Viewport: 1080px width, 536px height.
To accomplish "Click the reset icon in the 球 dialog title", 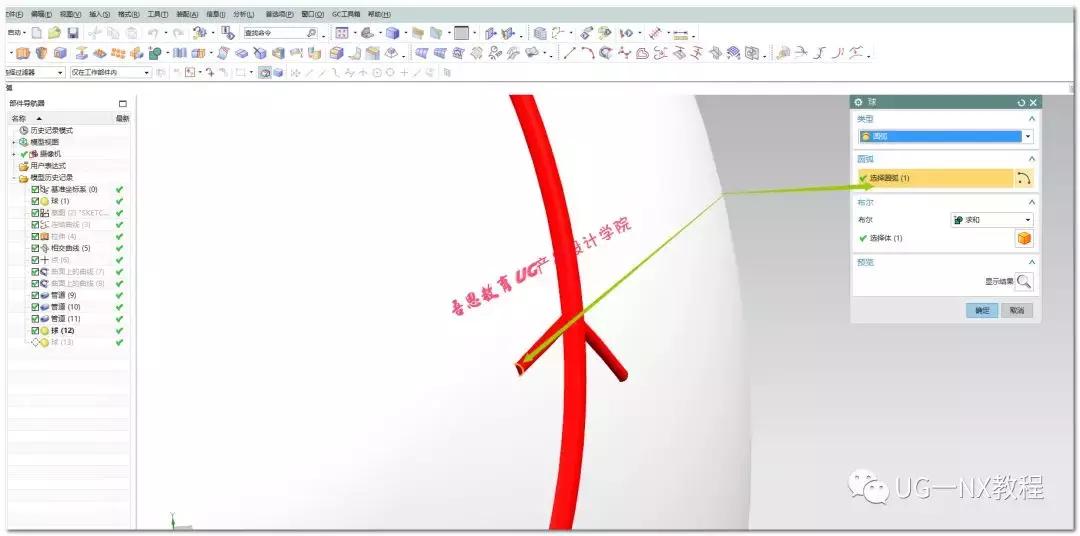I will coord(1021,102).
